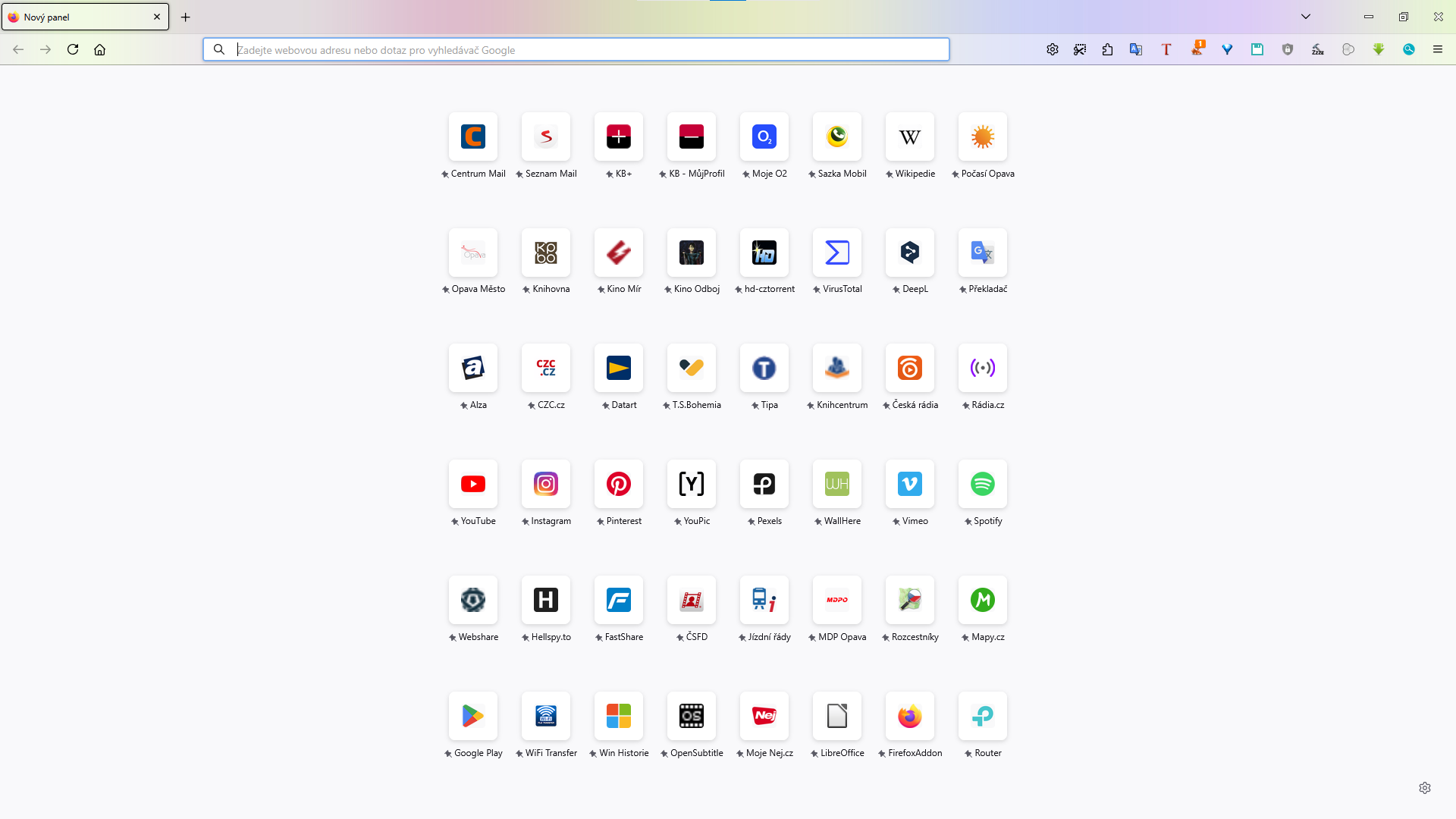This screenshot has width=1456, height=819.
Task: Open the VirusTotal tile
Action: [837, 253]
